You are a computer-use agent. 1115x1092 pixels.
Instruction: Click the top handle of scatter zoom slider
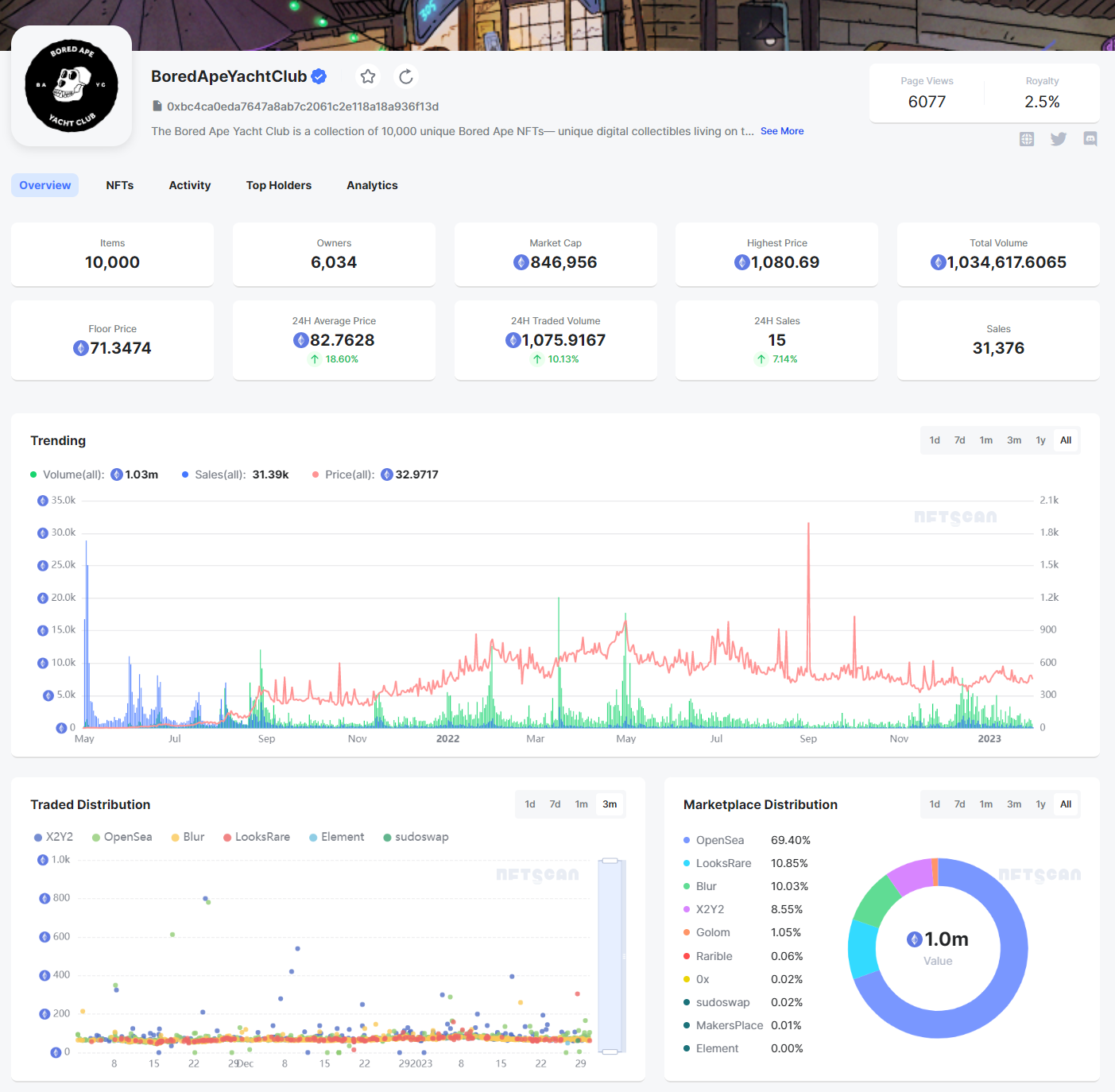610,861
